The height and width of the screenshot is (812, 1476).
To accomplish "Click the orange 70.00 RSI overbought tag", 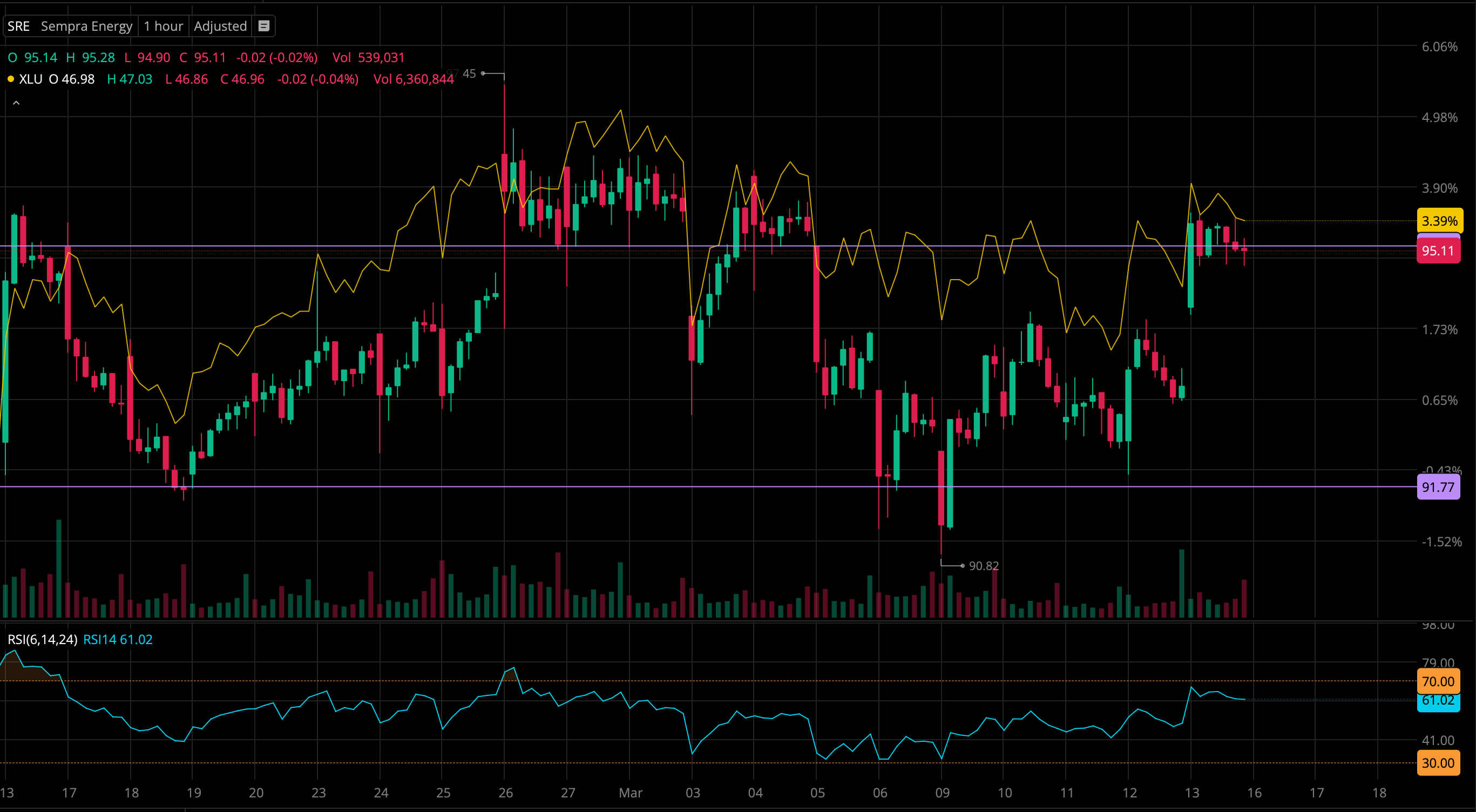I will coord(1438,681).
